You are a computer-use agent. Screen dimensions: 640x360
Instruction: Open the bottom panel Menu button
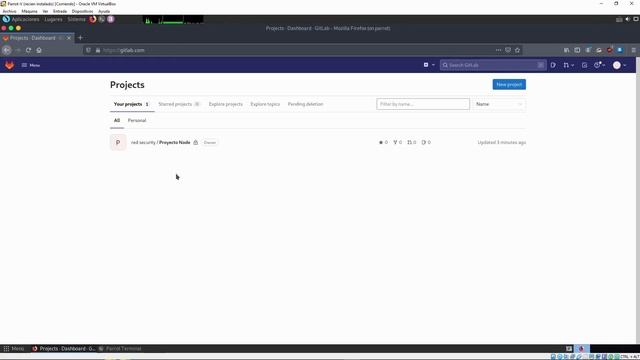[14, 349]
